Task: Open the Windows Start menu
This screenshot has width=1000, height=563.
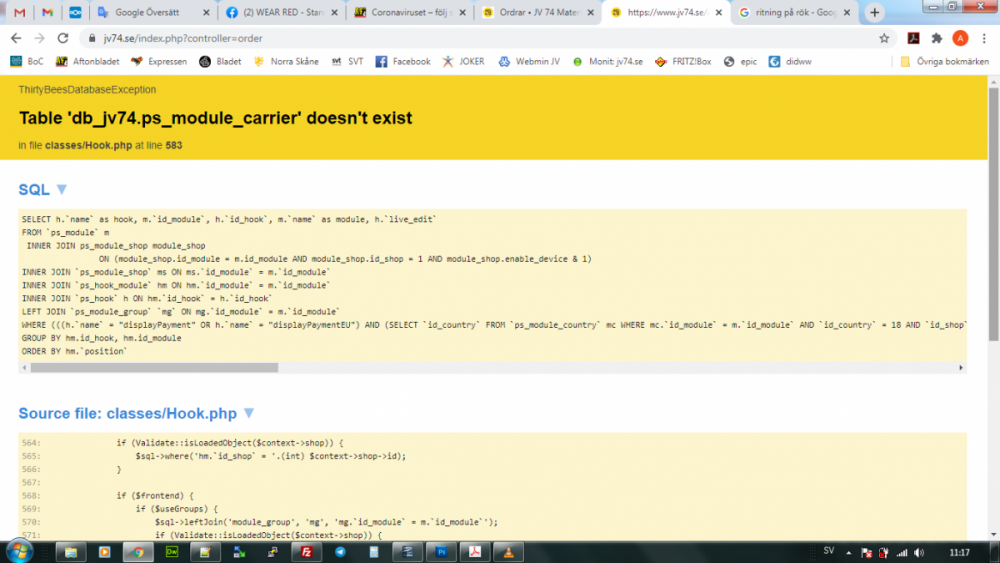Action: tap(18, 552)
